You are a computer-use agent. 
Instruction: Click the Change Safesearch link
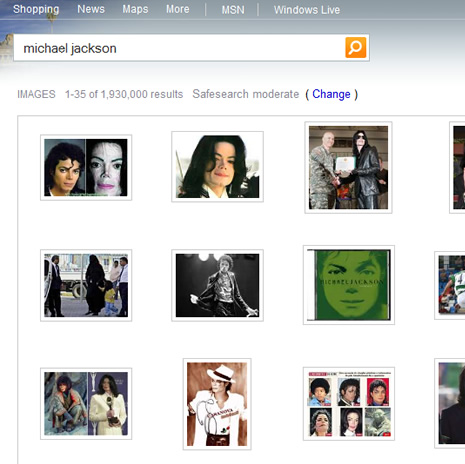[331, 94]
